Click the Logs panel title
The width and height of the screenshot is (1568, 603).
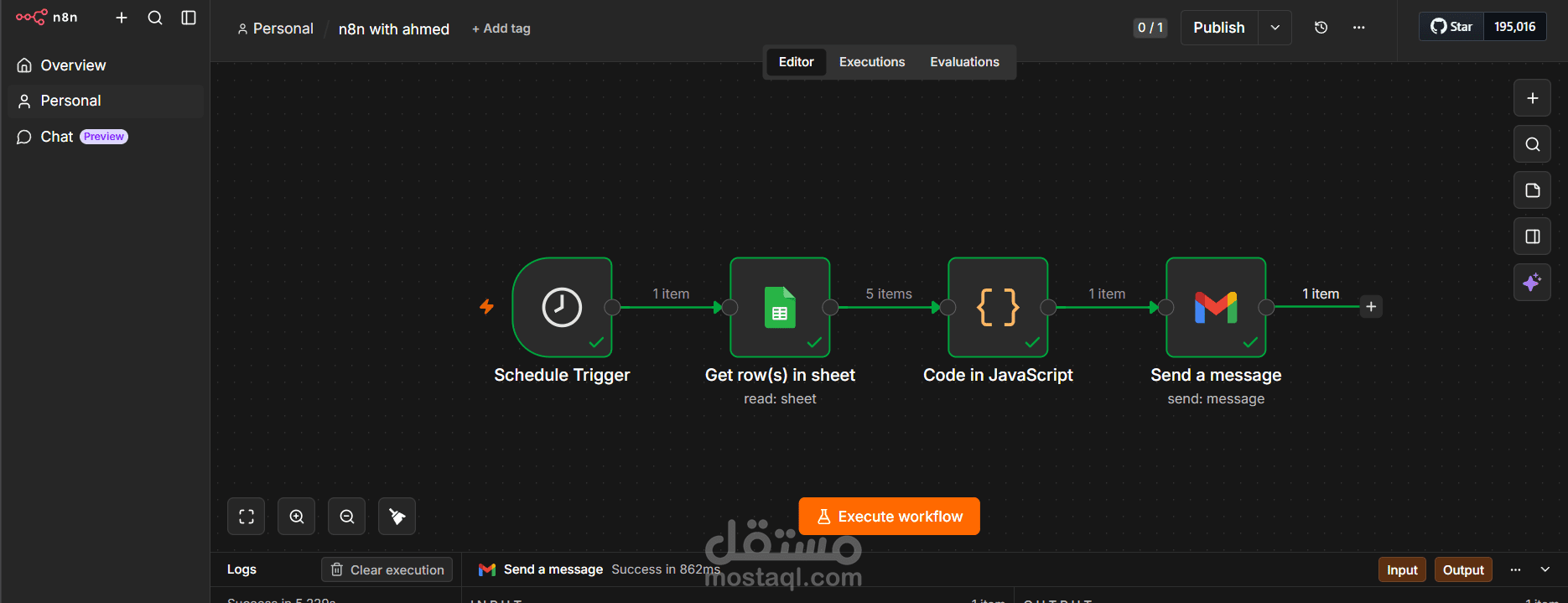point(241,569)
